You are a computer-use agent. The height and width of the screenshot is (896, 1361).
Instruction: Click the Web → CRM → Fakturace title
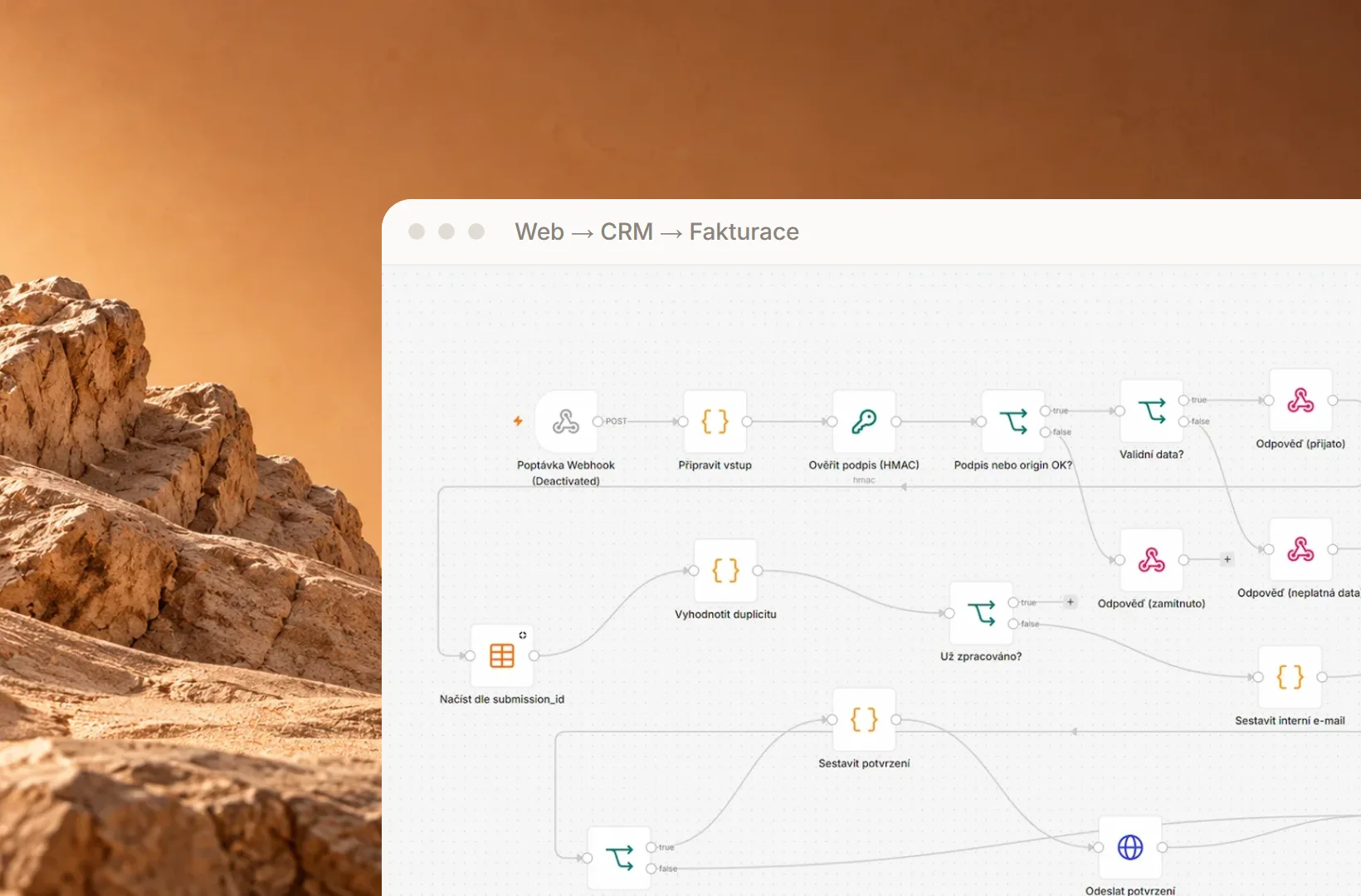(656, 231)
